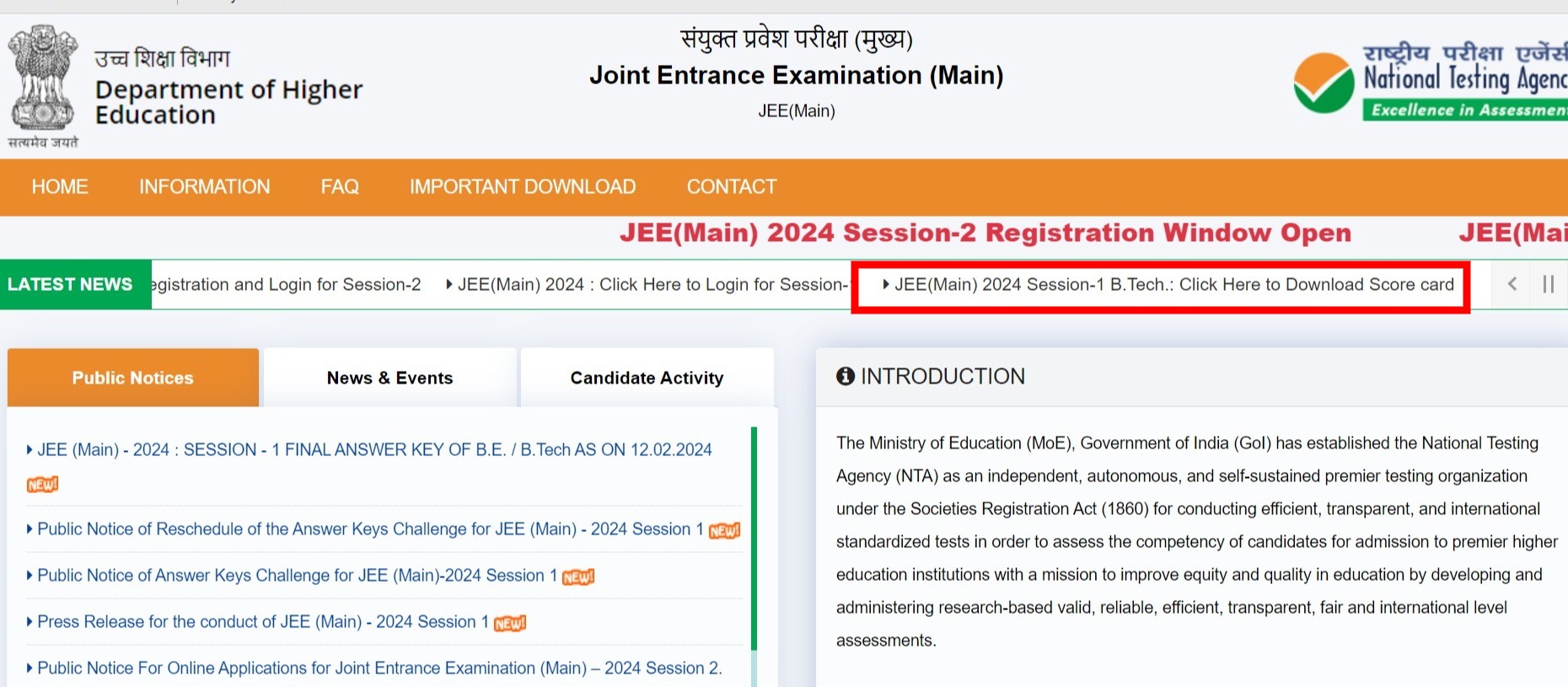This screenshot has height=687, width=1568.
Task: Switch to the News & Events tab
Action: (389, 378)
